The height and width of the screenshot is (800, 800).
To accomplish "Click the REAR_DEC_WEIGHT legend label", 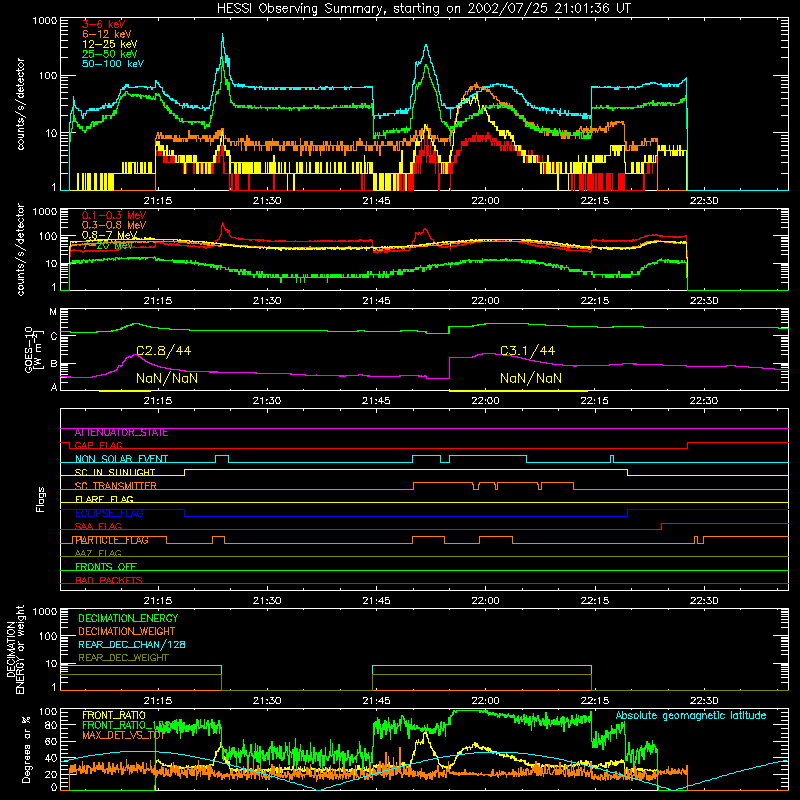I will (x=123, y=658).
